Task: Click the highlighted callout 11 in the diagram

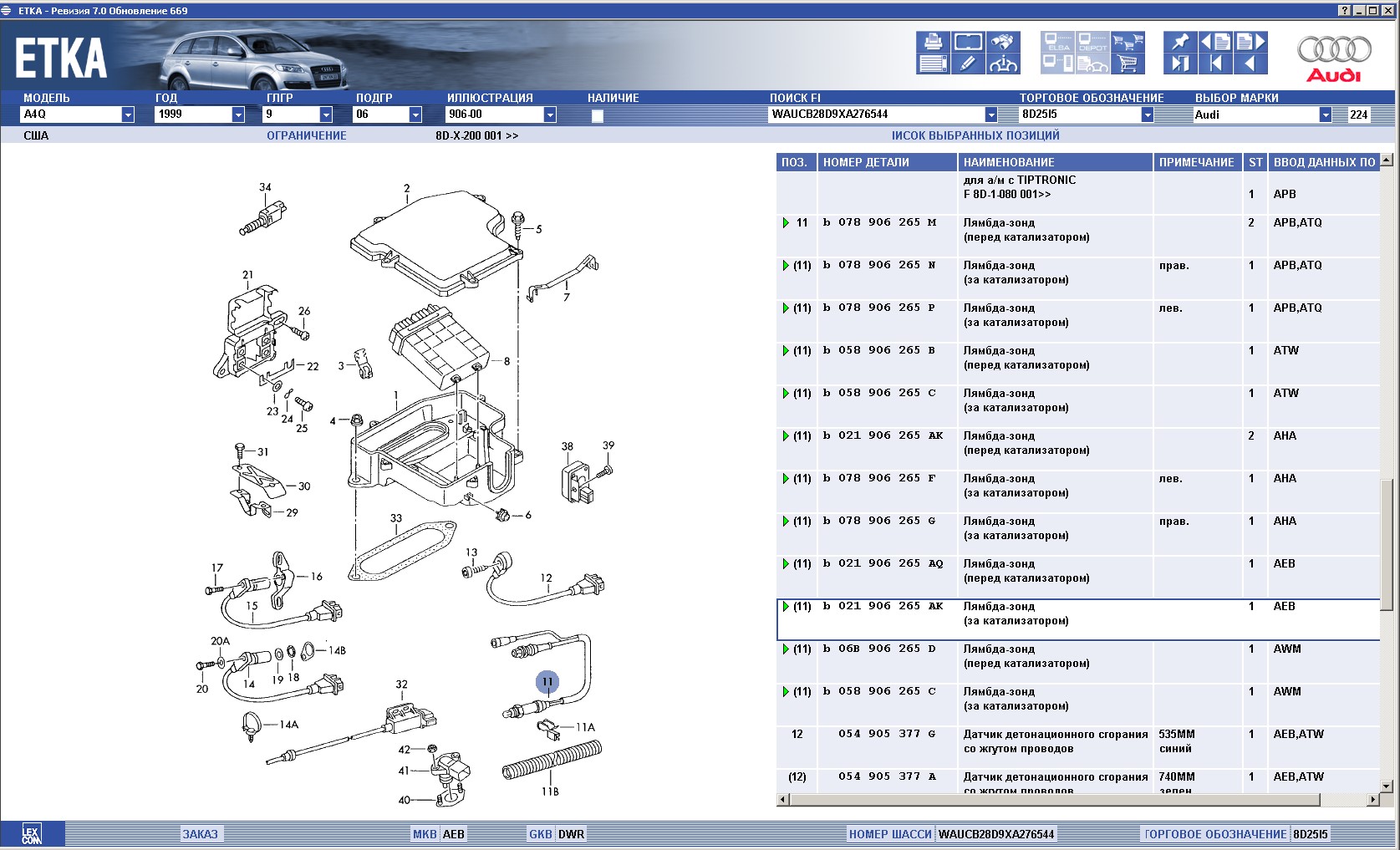Action: [547, 682]
